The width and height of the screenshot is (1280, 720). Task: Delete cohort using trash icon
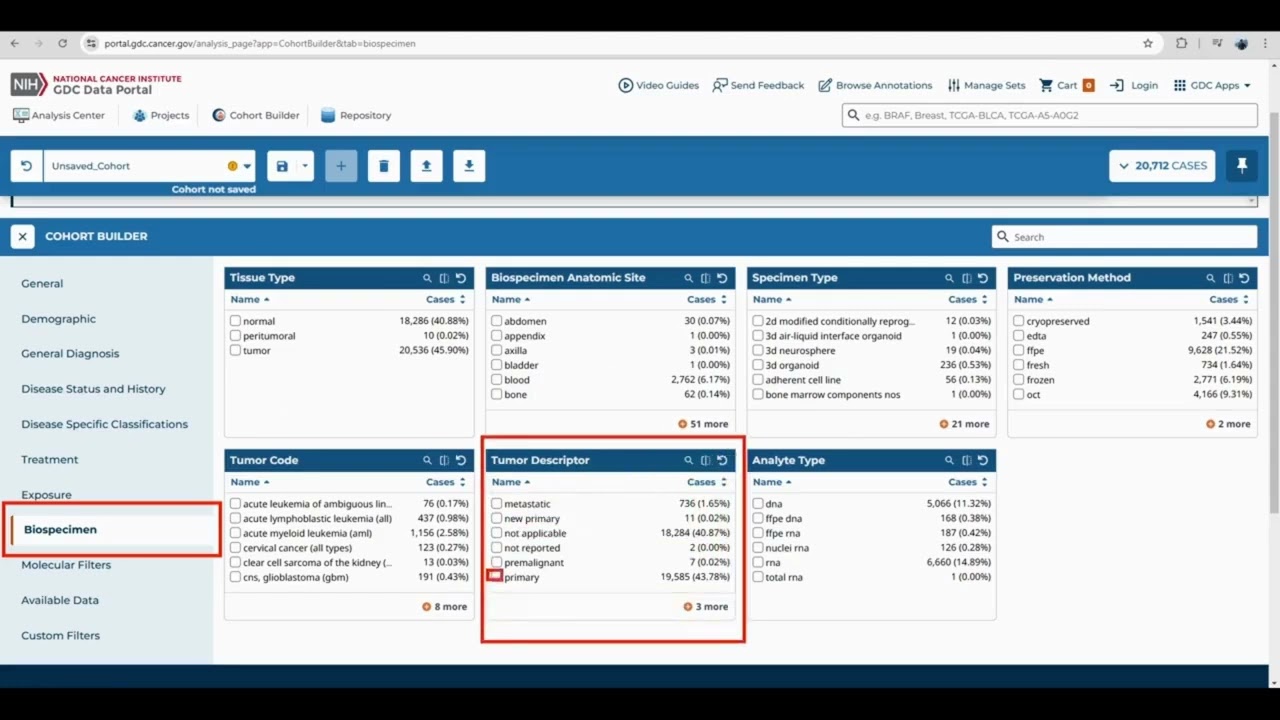pos(384,166)
